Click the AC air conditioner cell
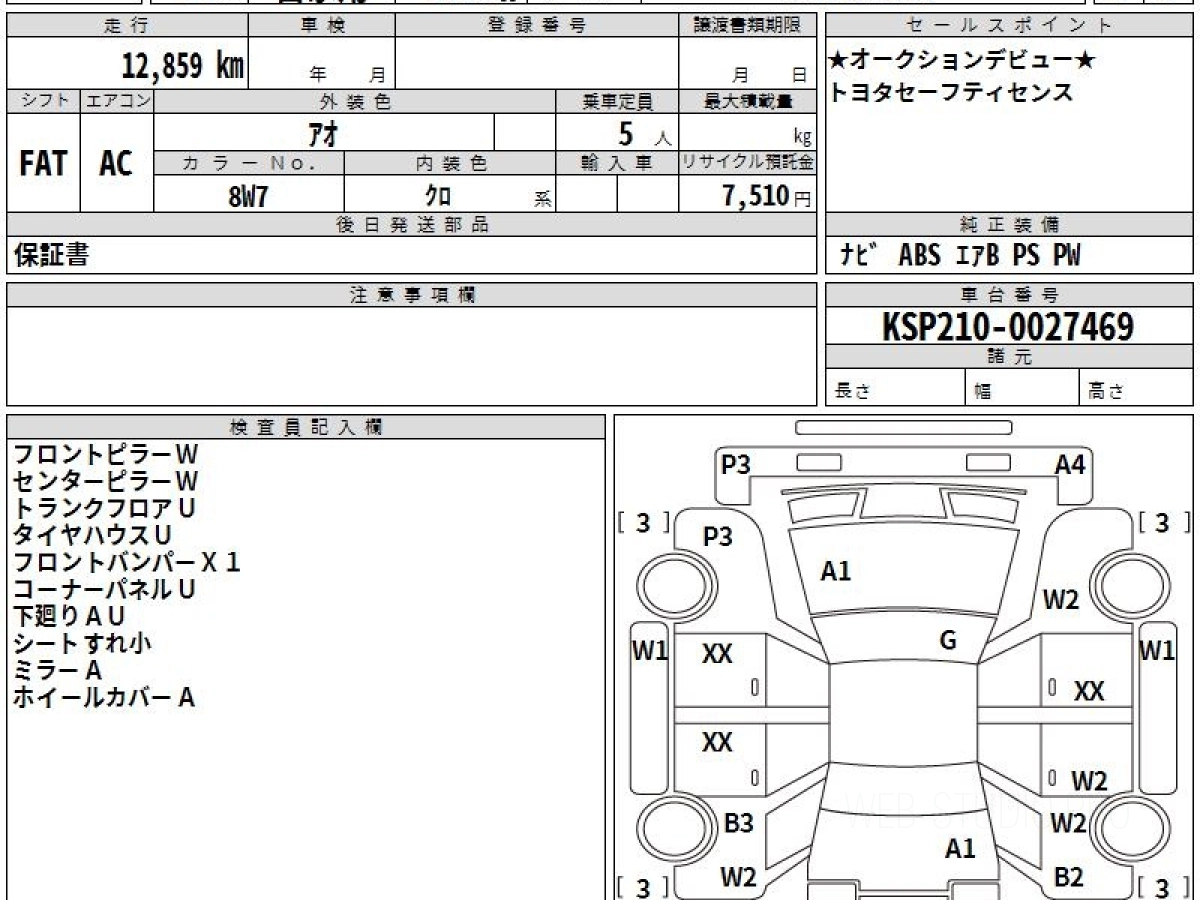 click(116, 163)
